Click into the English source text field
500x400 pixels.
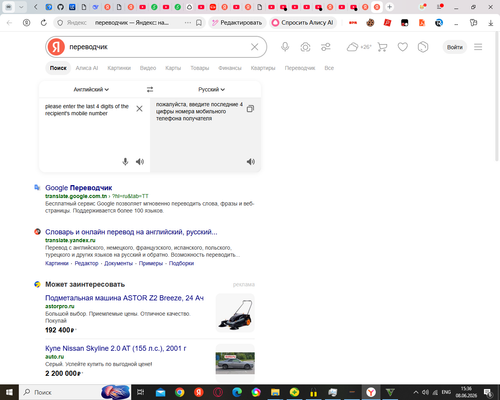pyautogui.click(x=87, y=130)
